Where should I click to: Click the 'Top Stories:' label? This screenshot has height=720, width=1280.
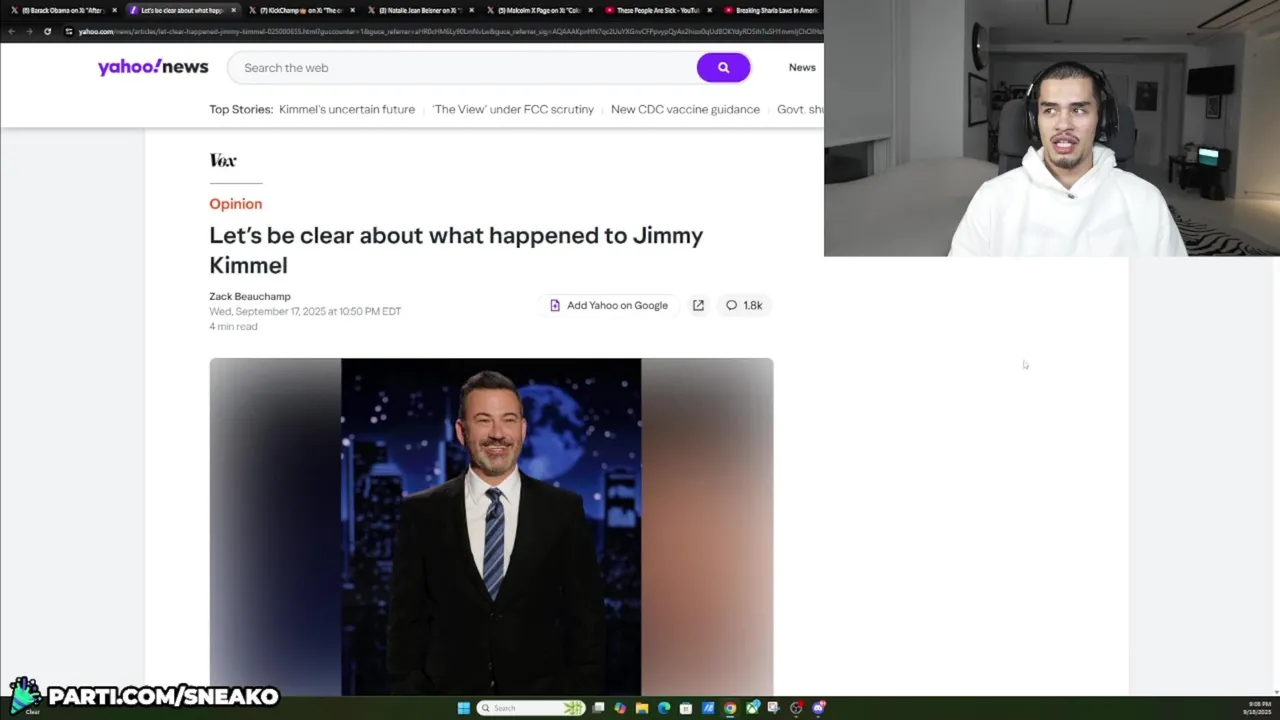point(241,109)
